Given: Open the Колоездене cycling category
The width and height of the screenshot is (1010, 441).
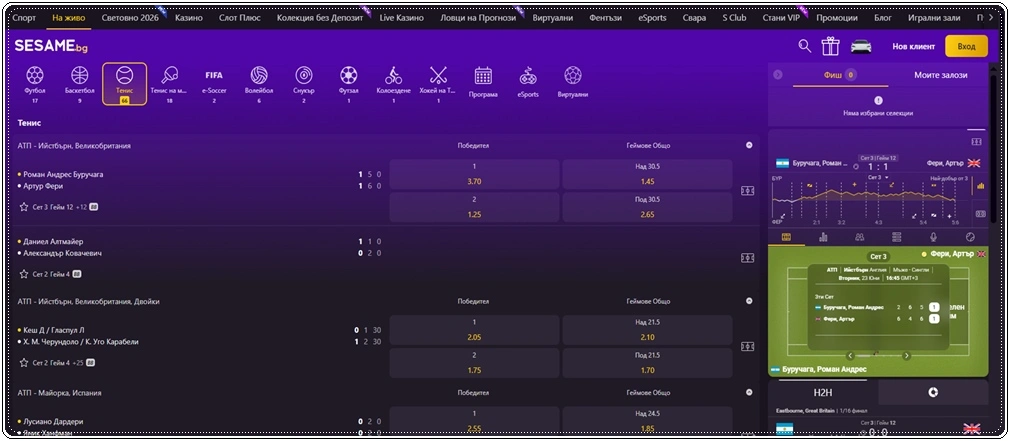Looking at the screenshot, I should click(394, 83).
